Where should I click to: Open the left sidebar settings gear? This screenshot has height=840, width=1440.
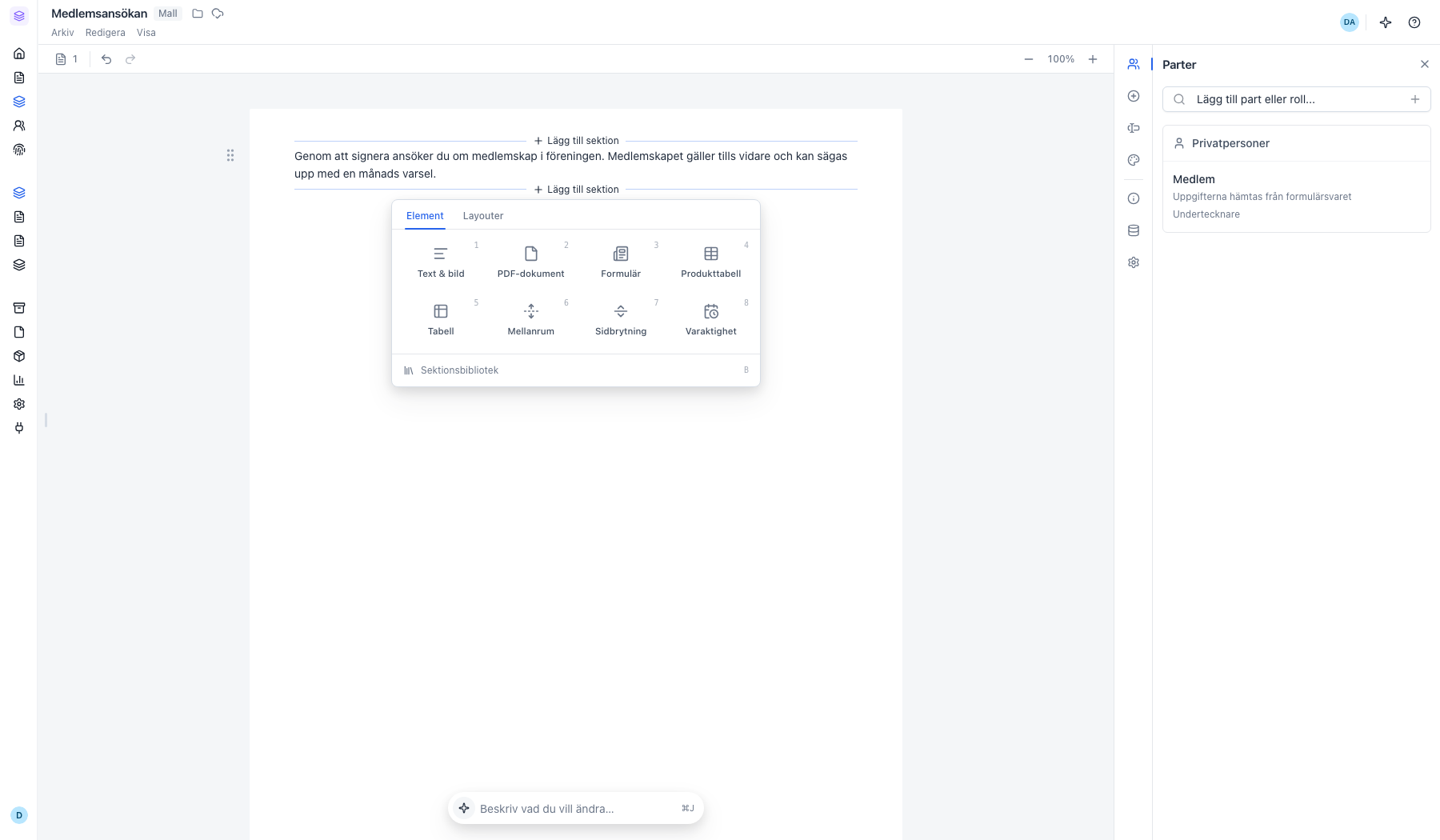click(x=19, y=404)
